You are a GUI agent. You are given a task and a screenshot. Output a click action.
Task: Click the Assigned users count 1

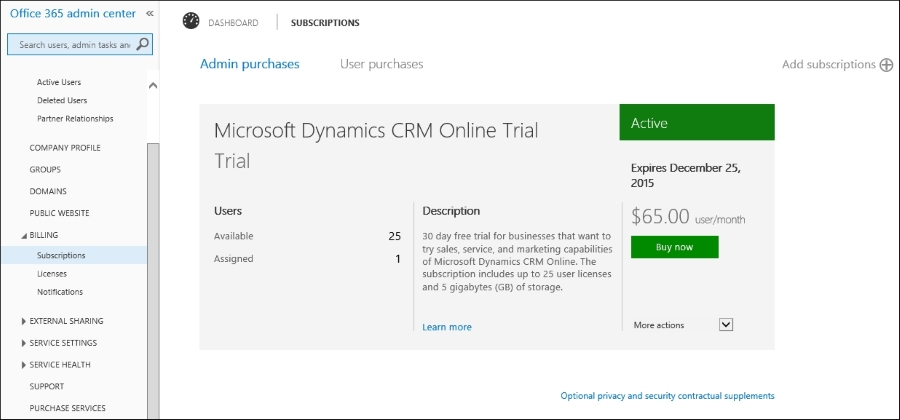click(398, 259)
